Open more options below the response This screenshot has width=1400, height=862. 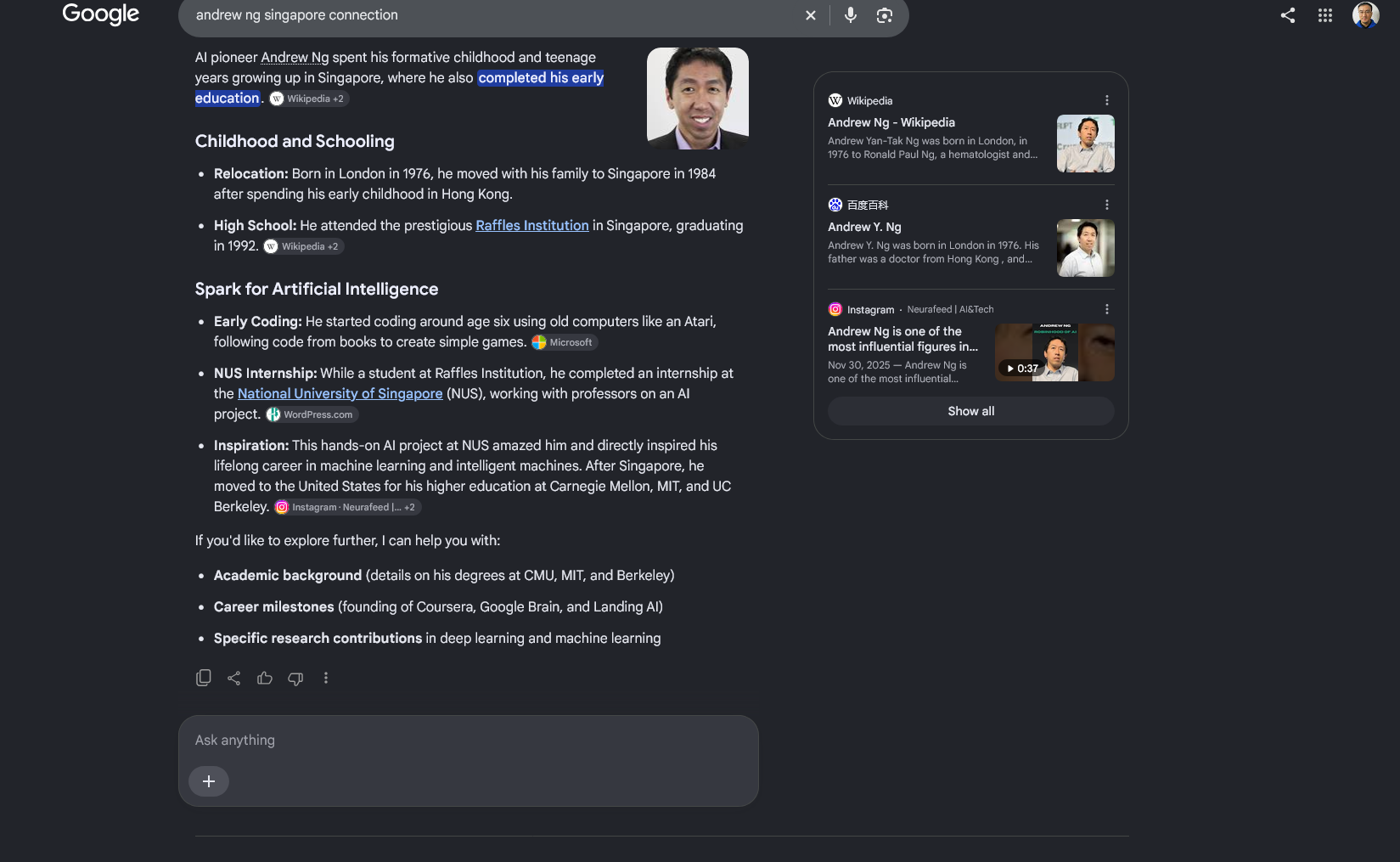pyautogui.click(x=326, y=678)
